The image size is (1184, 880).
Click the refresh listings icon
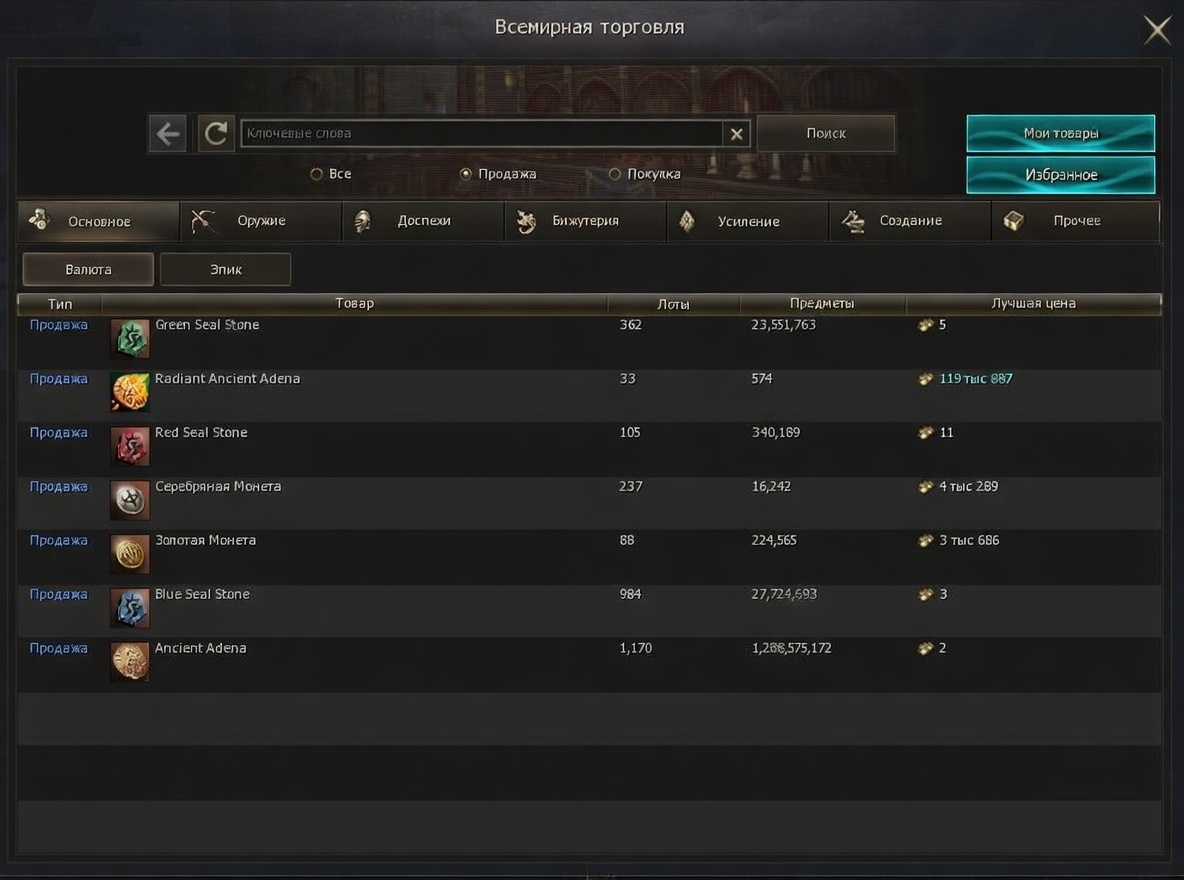(215, 134)
